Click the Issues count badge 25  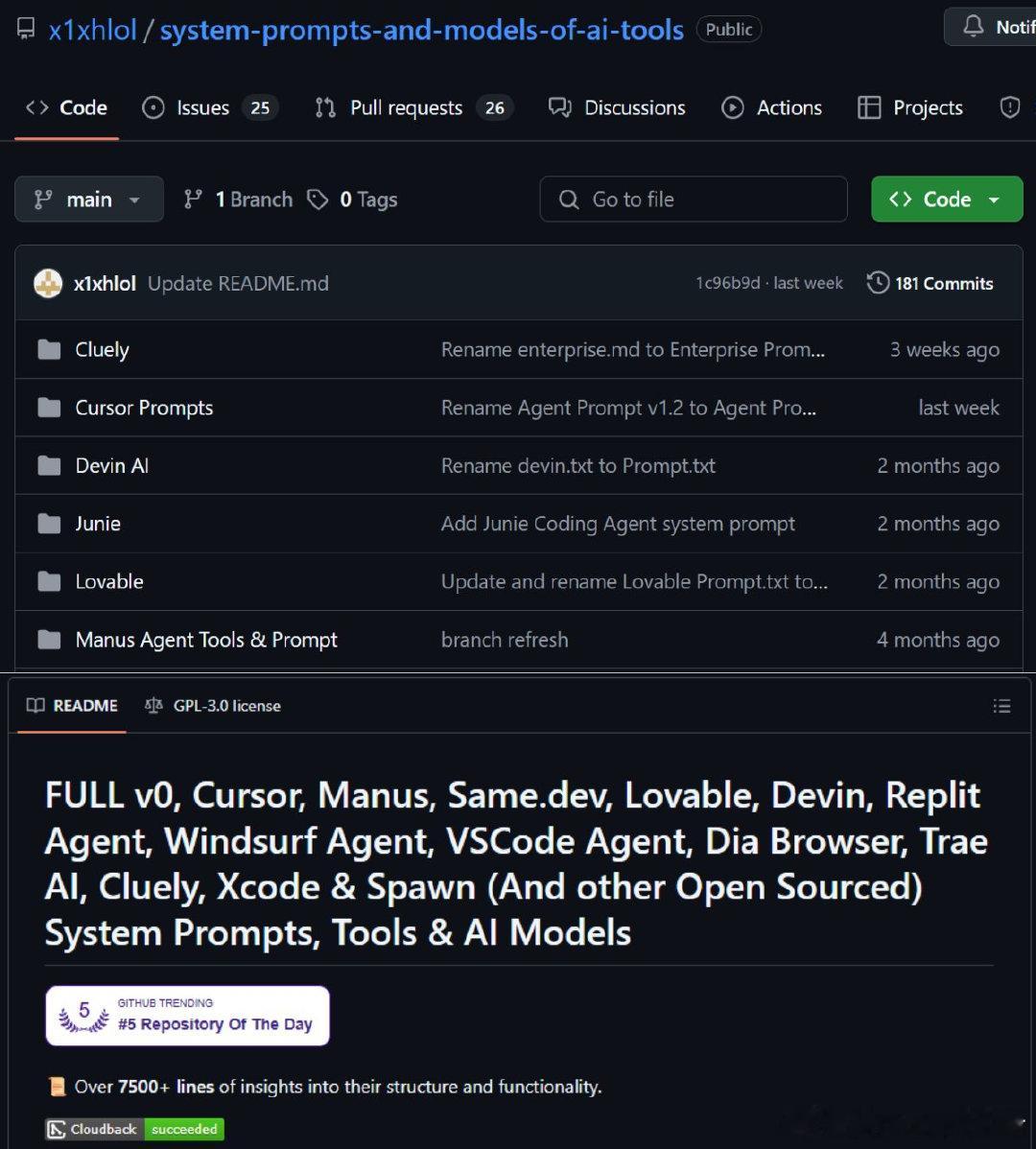coord(260,107)
